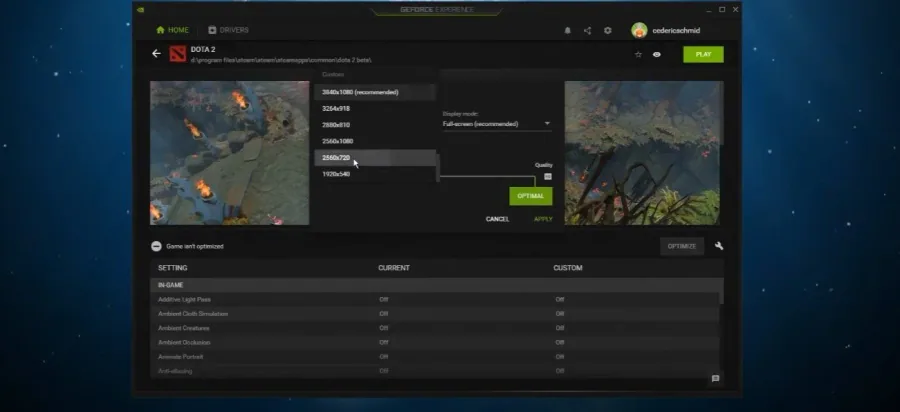
Task: Click the DOTA 2 install path text
Action: tap(281, 60)
